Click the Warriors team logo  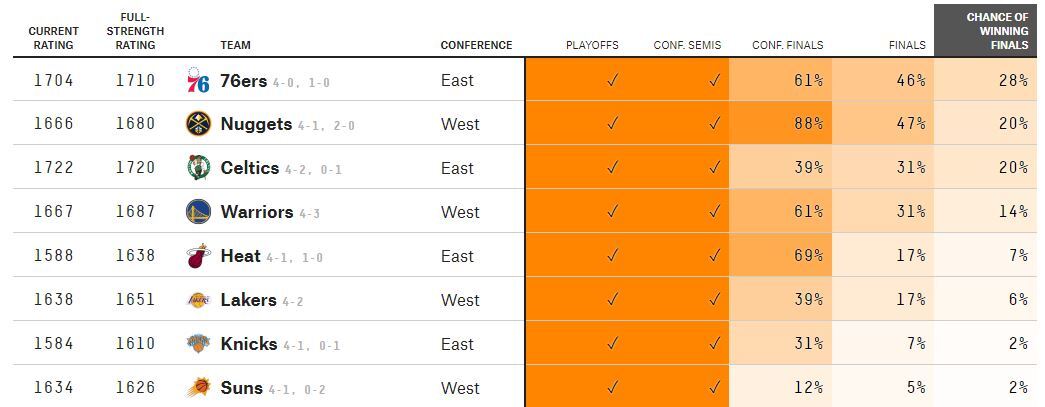198,212
